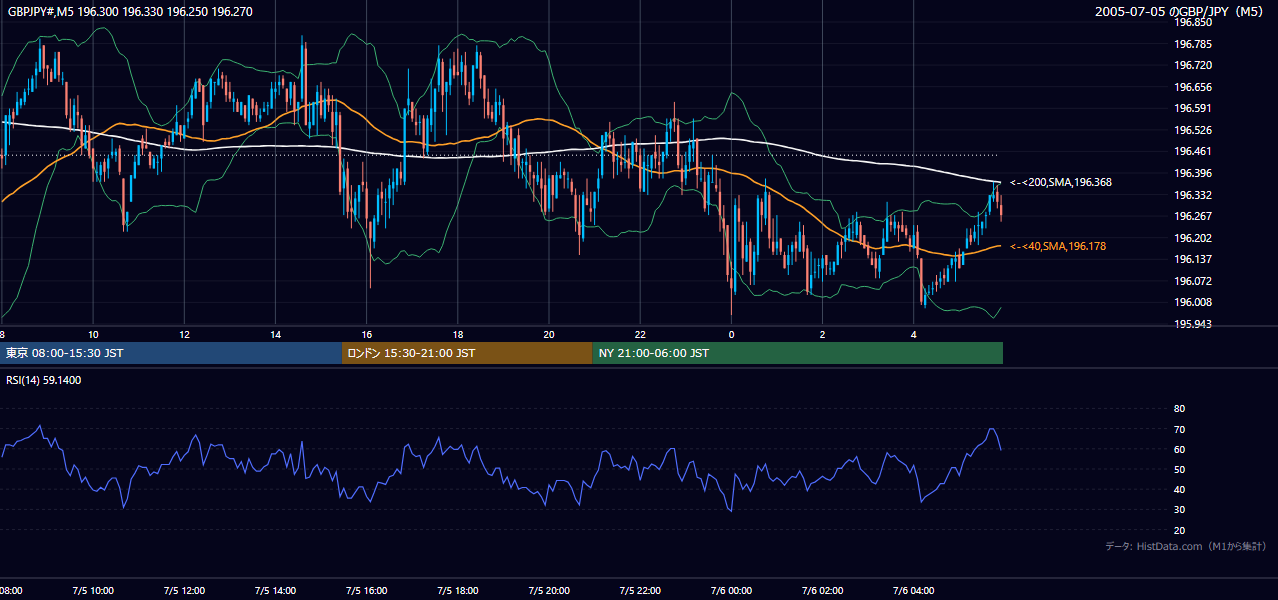The width and height of the screenshot is (1278, 600).
Task: Click hour marker 22 under price chart
Action: point(640,334)
